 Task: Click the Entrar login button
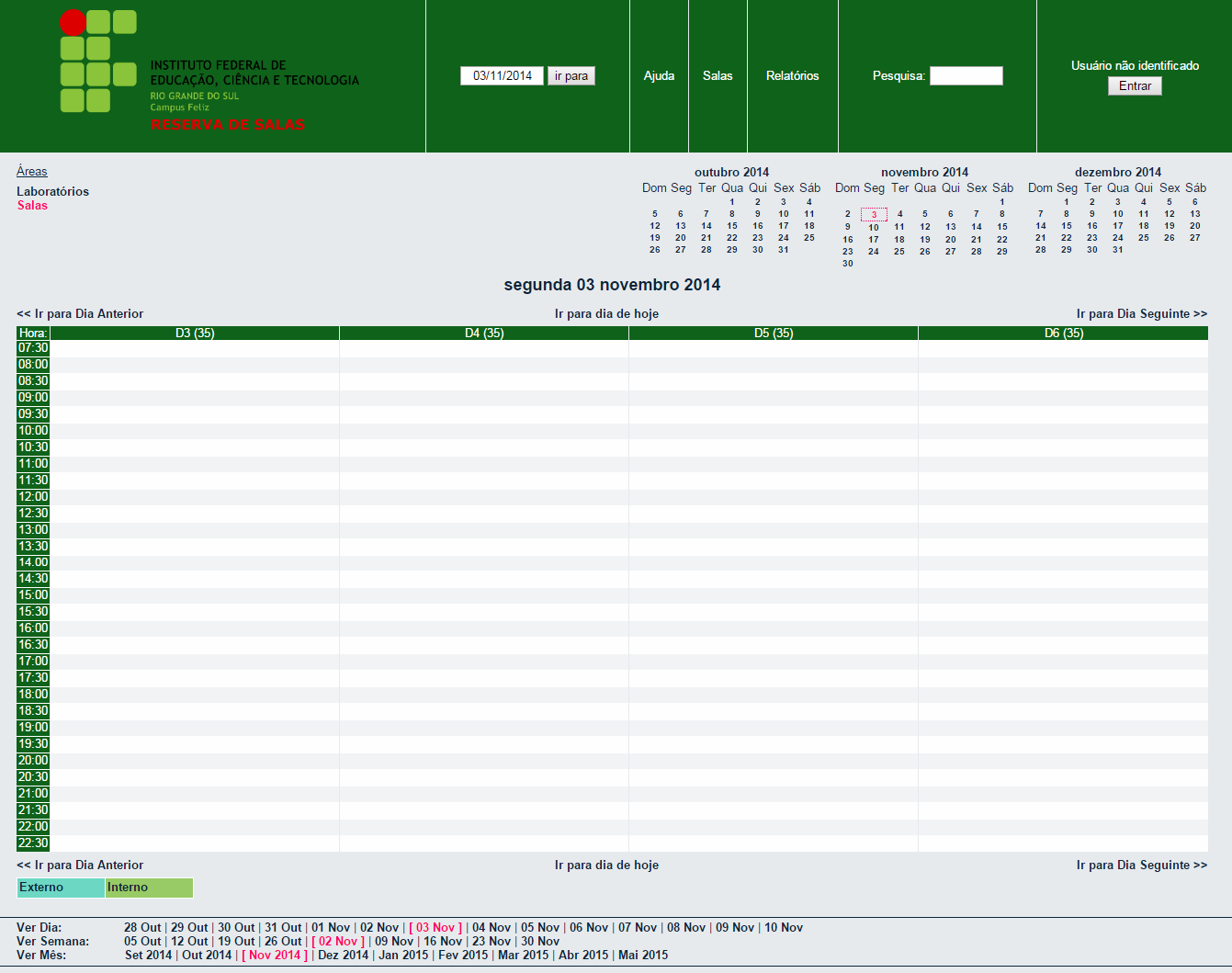[x=1135, y=85]
